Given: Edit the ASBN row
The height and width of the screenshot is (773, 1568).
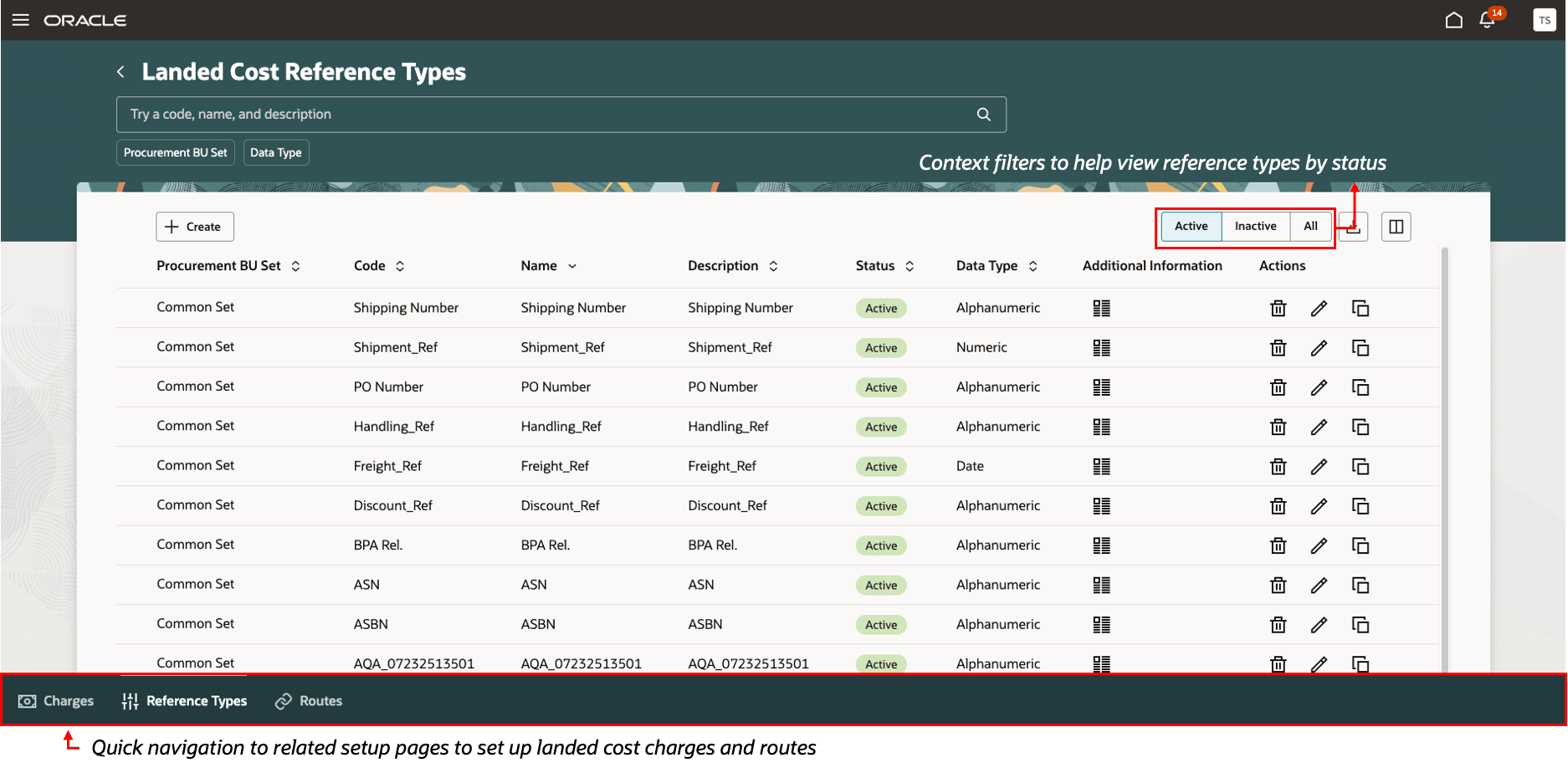Looking at the screenshot, I should pyautogui.click(x=1319, y=625).
